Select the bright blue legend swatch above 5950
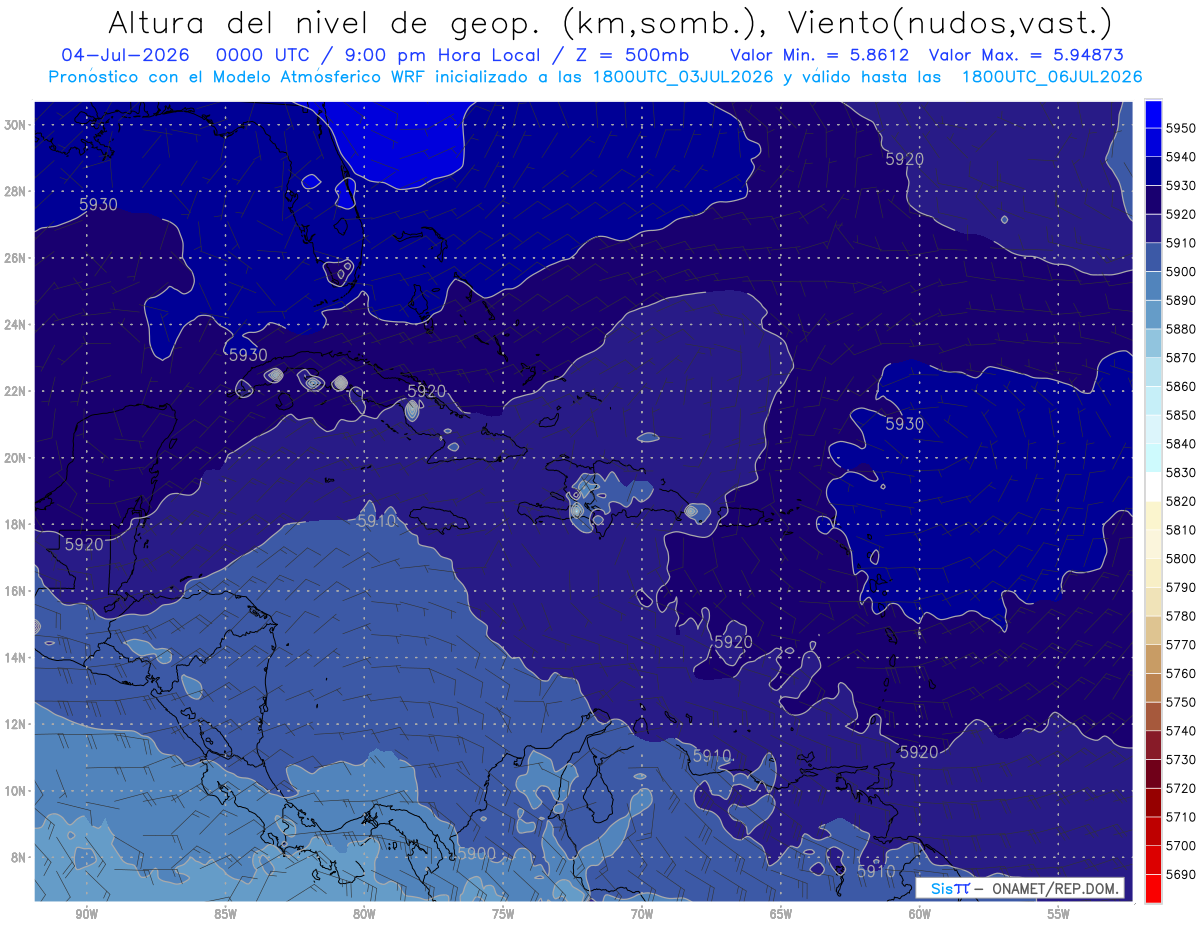 tap(1153, 114)
